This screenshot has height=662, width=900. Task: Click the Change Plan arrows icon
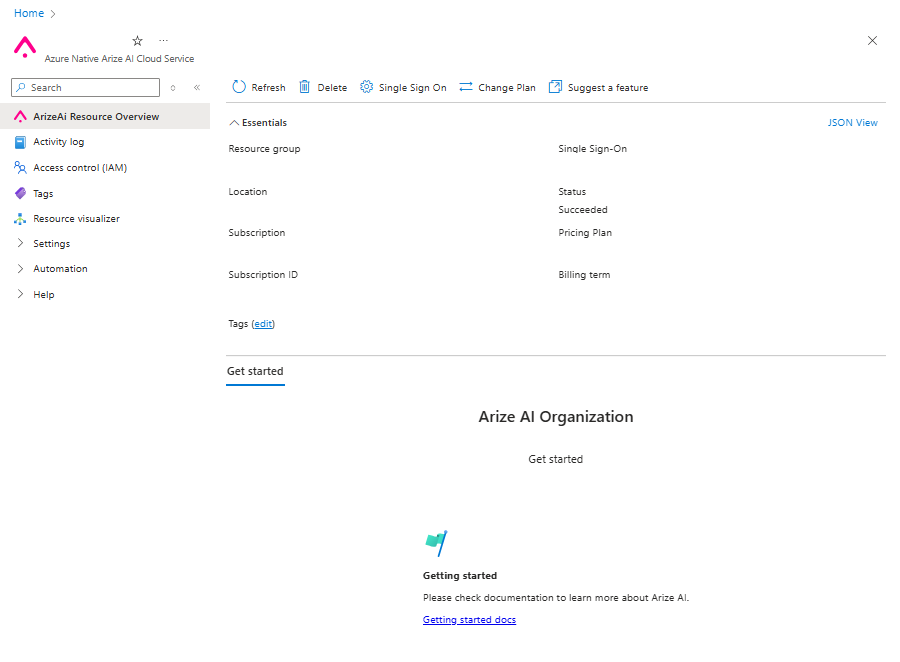pos(465,87)
